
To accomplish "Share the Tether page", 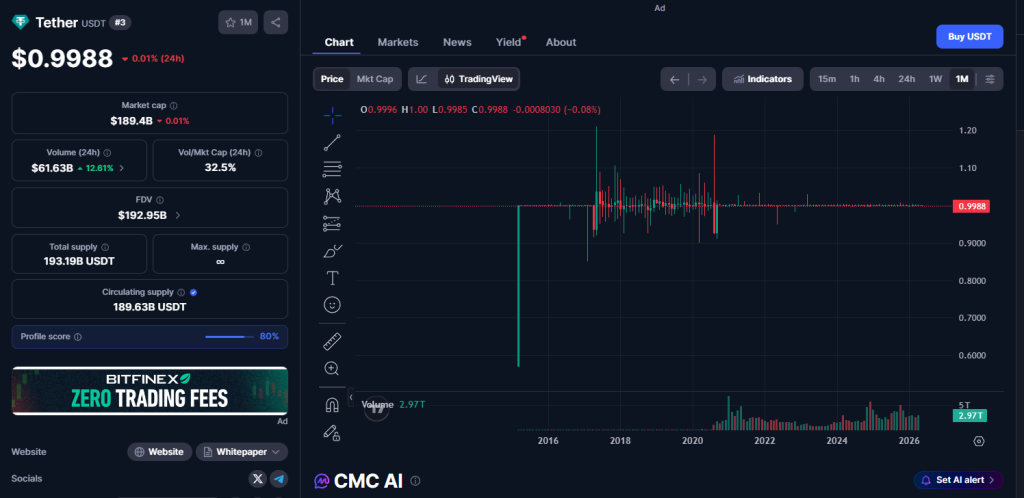I will click(276, 22).
